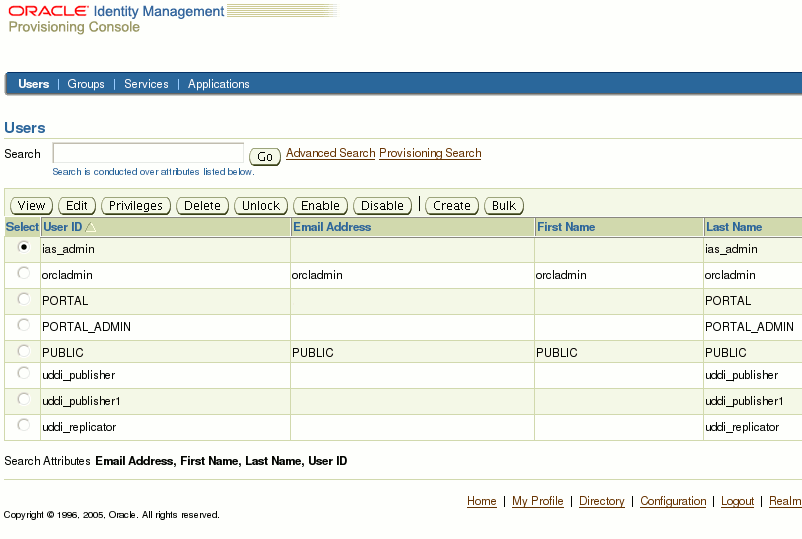Choose the uddi_publisher radio button
Screen dimensions: 802x539
click(24, 373)
